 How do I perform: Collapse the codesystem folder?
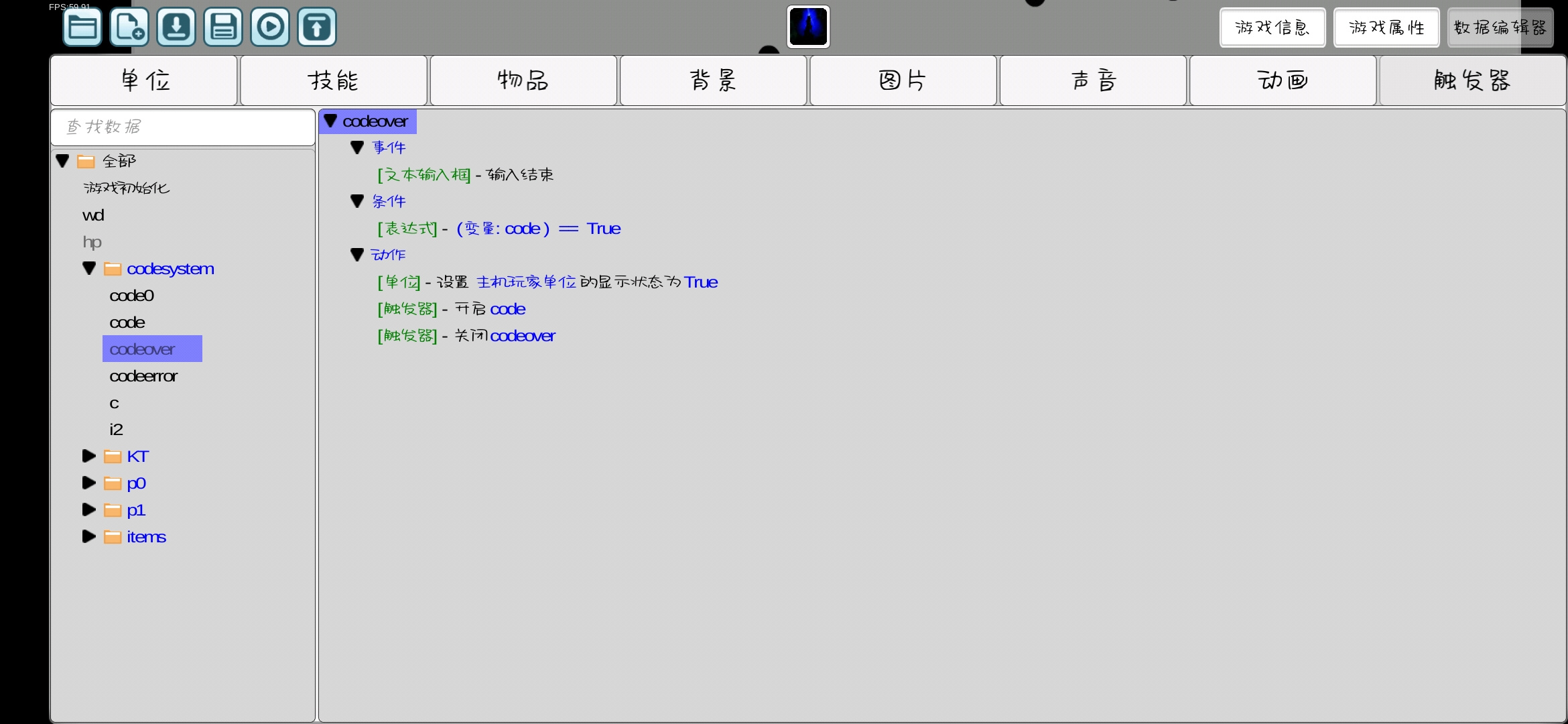pos(89,268)
